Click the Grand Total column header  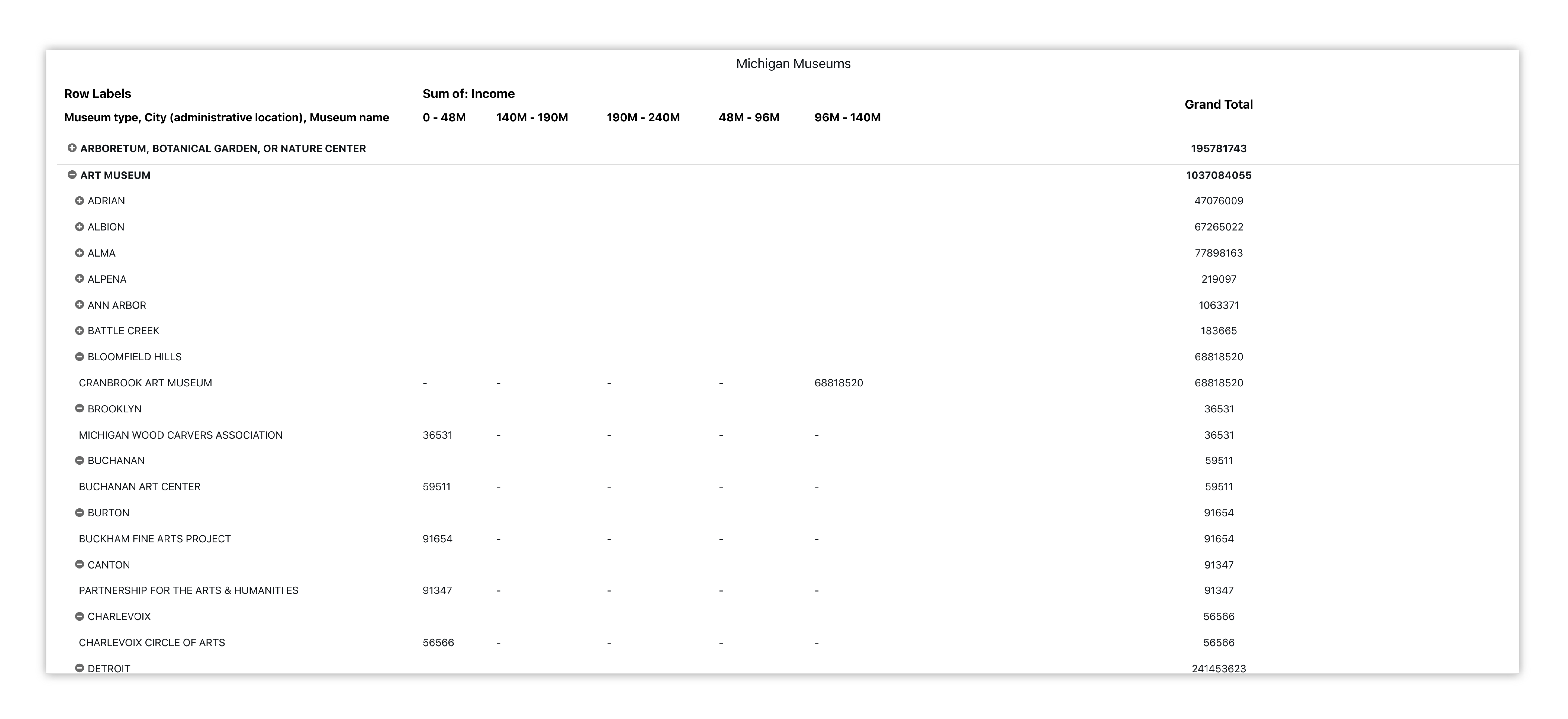pos(1219,105)
